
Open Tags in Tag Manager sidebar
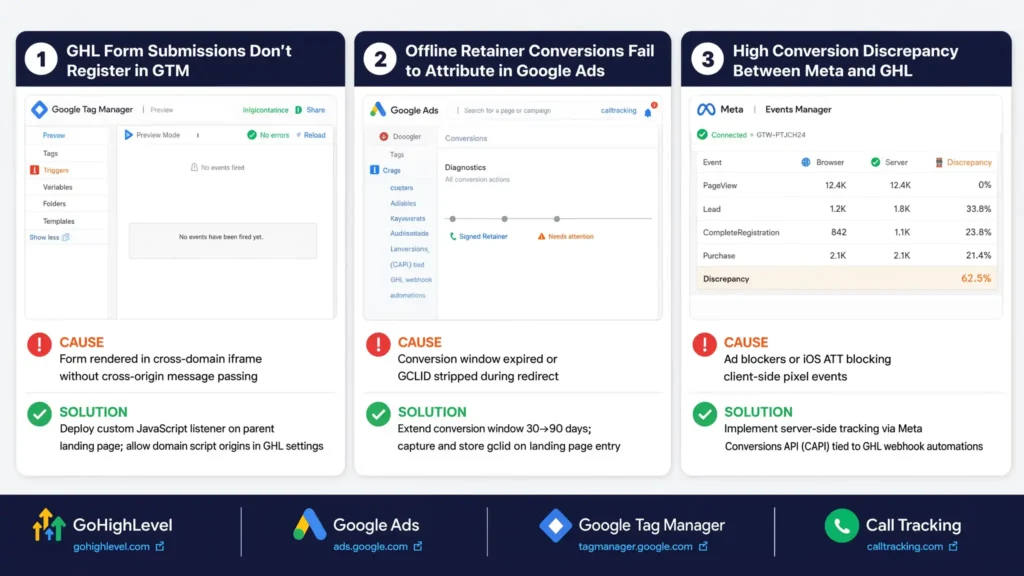(x=50, y=153)
